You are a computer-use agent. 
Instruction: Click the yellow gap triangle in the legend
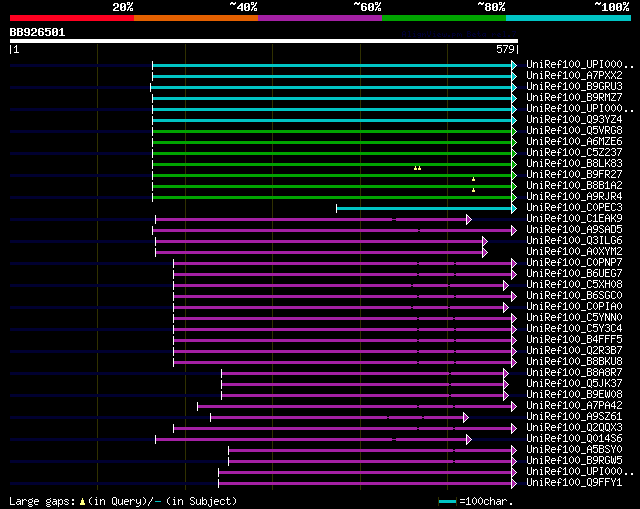click(x=82, y=502)
